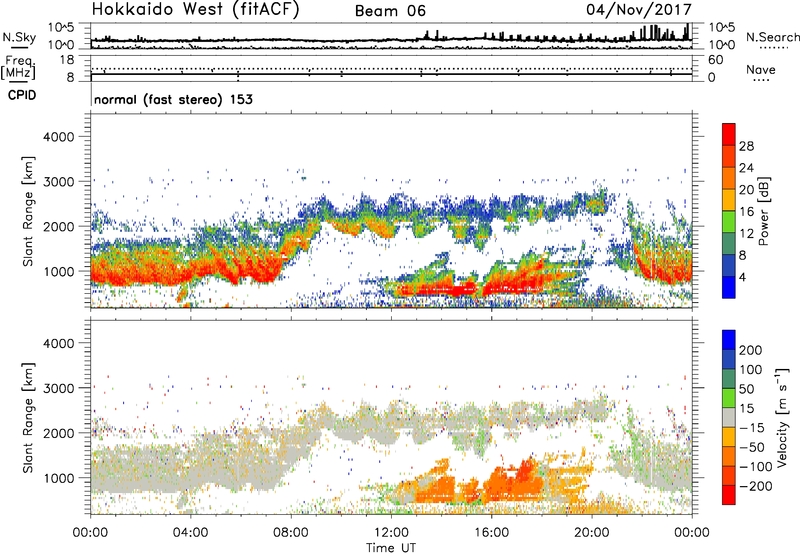Click the date '04/Nov/2017'

pyautogui.click(x=639, y=9)
